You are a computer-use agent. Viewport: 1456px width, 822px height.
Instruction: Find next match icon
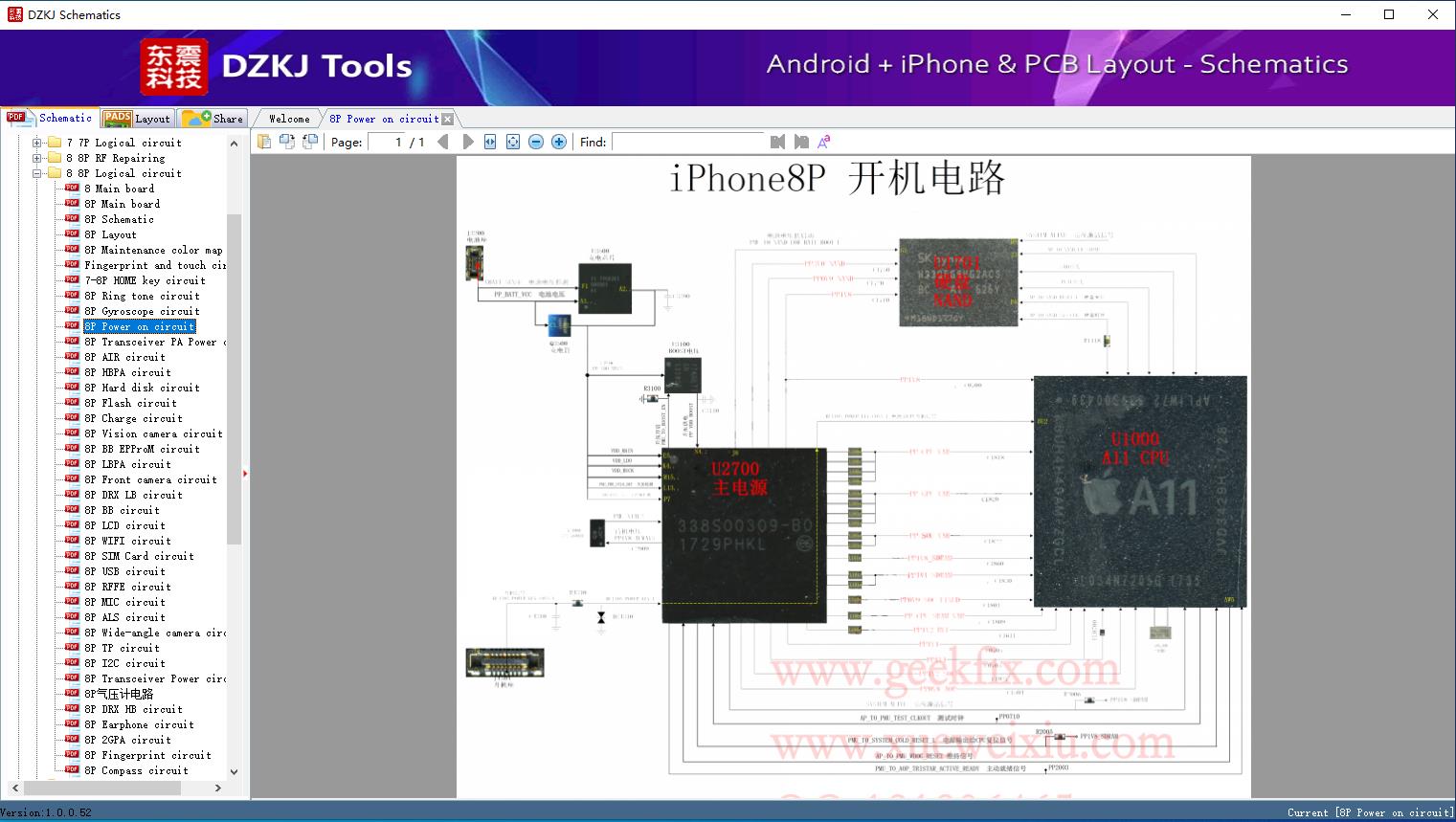pyautogui.click(x=801, y=142)
